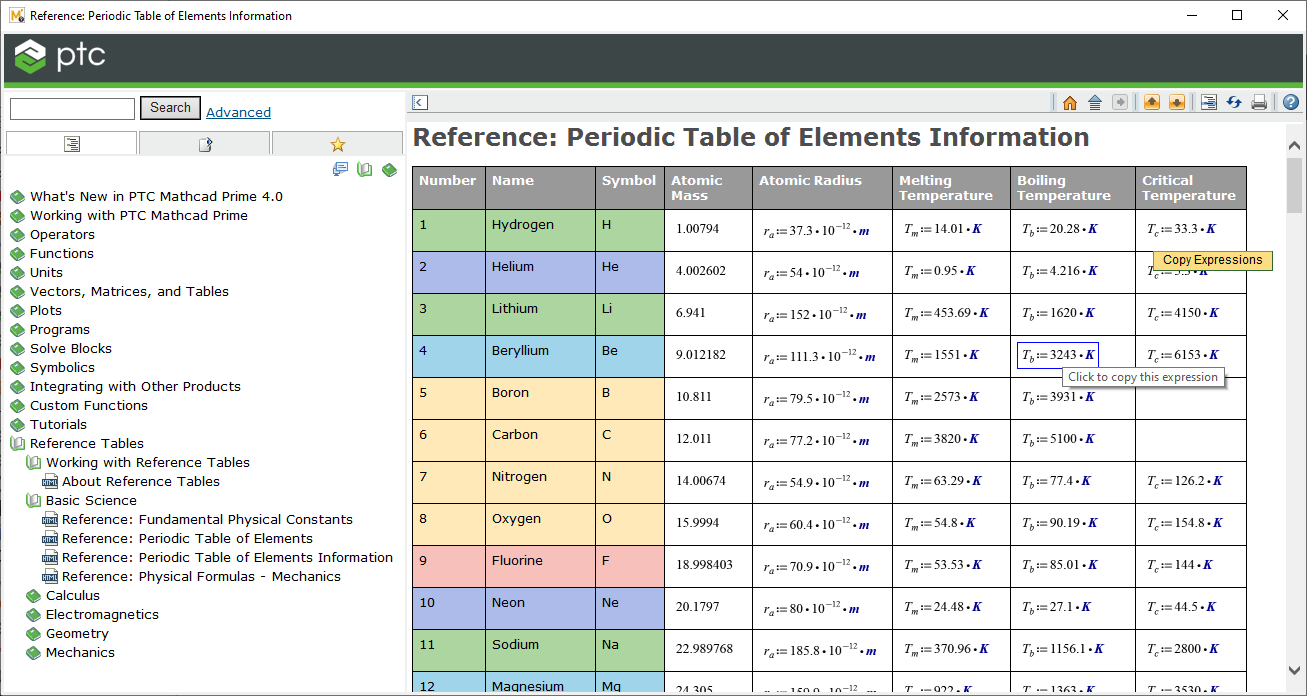The height and width of the screenshot is (696, 1307).
Task: Copy the Beryllium boiling temperature expression
Action: pos(1057,354)
